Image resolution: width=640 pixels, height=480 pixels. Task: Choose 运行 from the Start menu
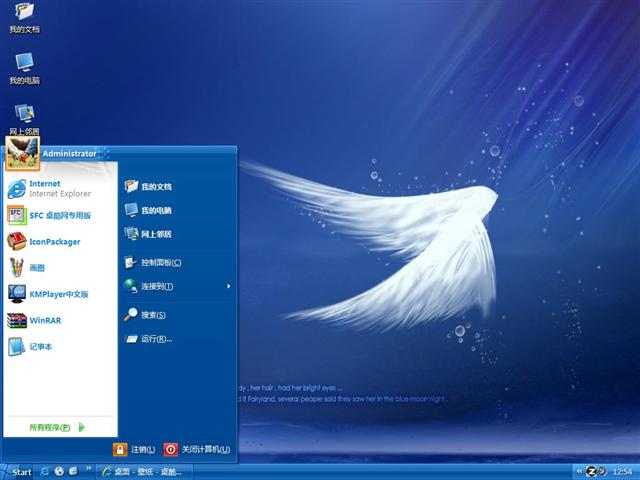pyautogui.click(x=156, y=339)
